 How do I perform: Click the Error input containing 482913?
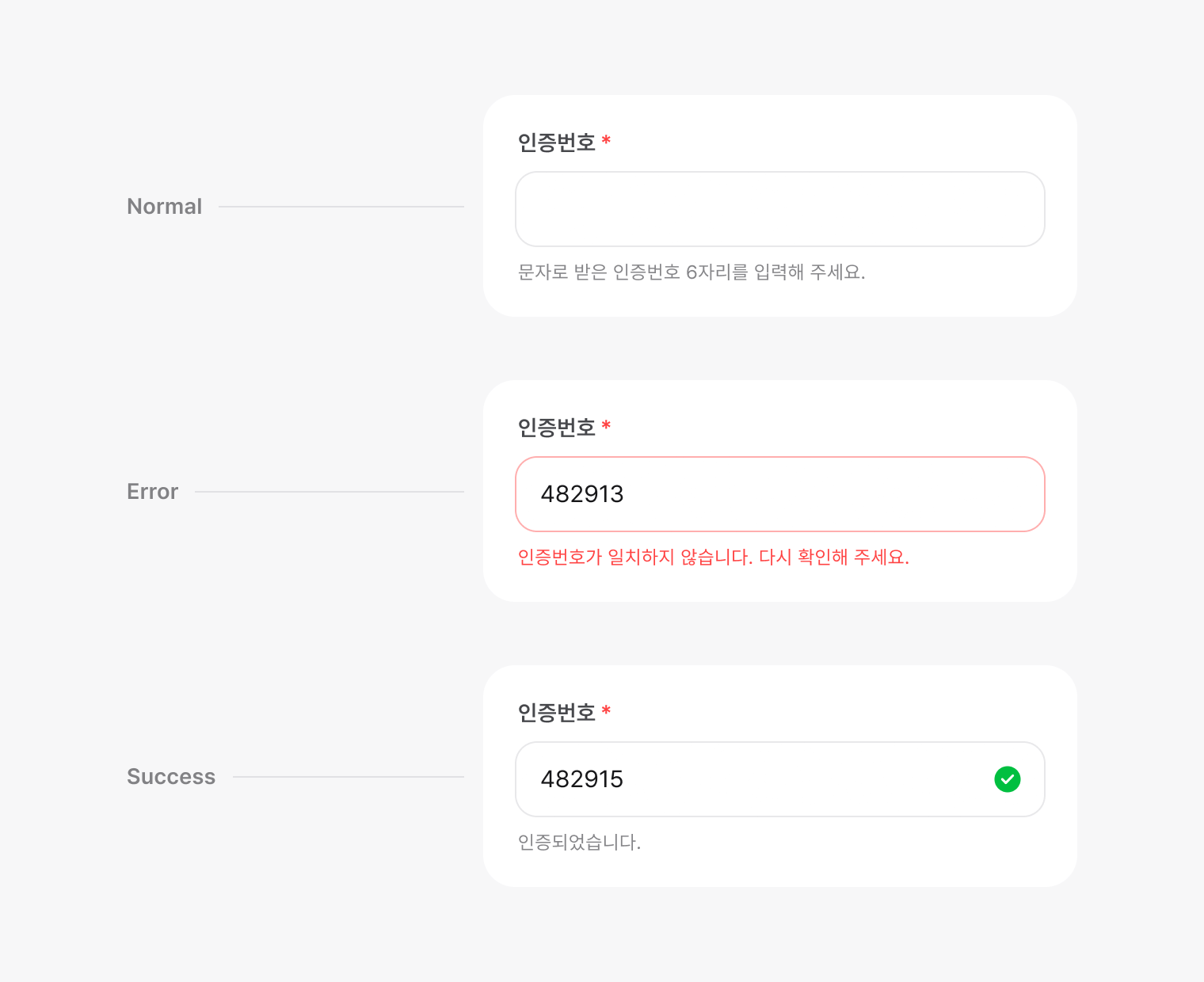(780, 494)
